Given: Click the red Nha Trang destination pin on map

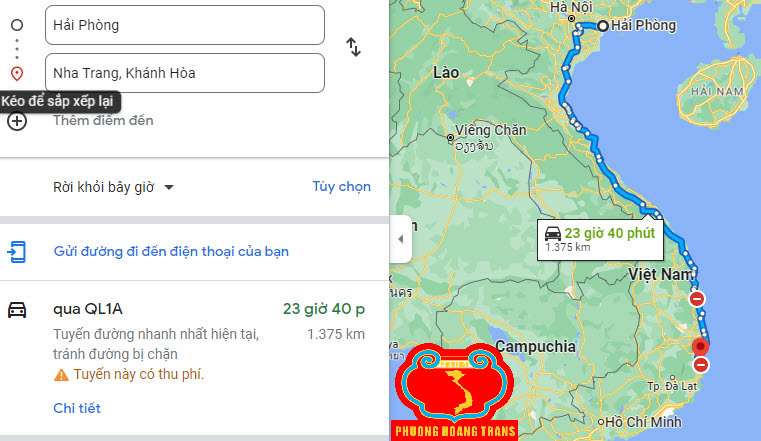Looking at the screenshot, I should click(x=701, y=347).
